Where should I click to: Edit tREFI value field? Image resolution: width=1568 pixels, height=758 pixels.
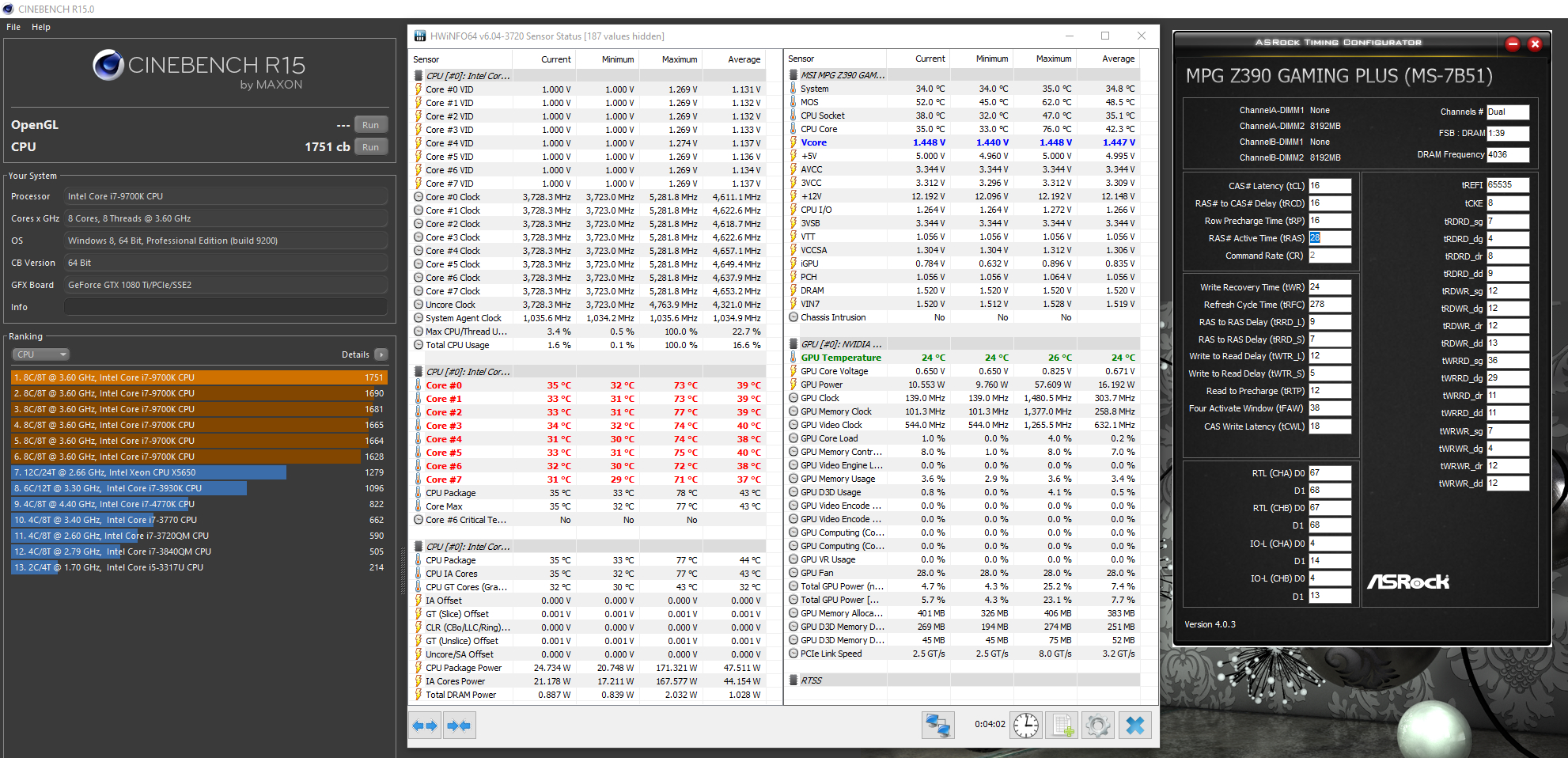[1508, 185]
